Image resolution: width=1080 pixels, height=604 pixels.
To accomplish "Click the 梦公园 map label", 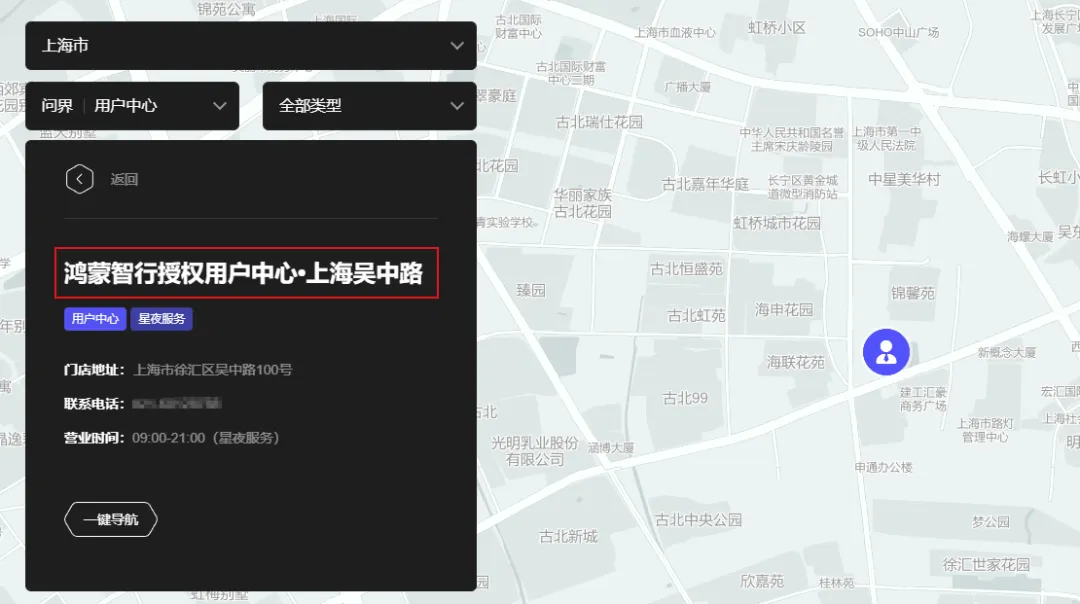I will (x=990, y=522).
